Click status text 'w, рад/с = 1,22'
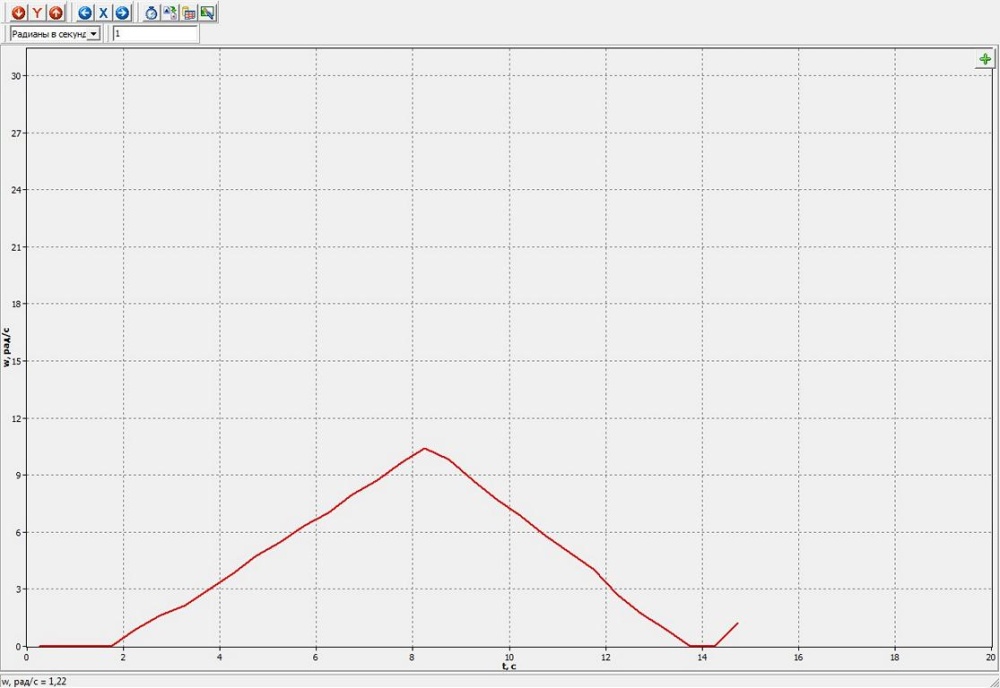The image size is (1000, 688). point(34,682)
